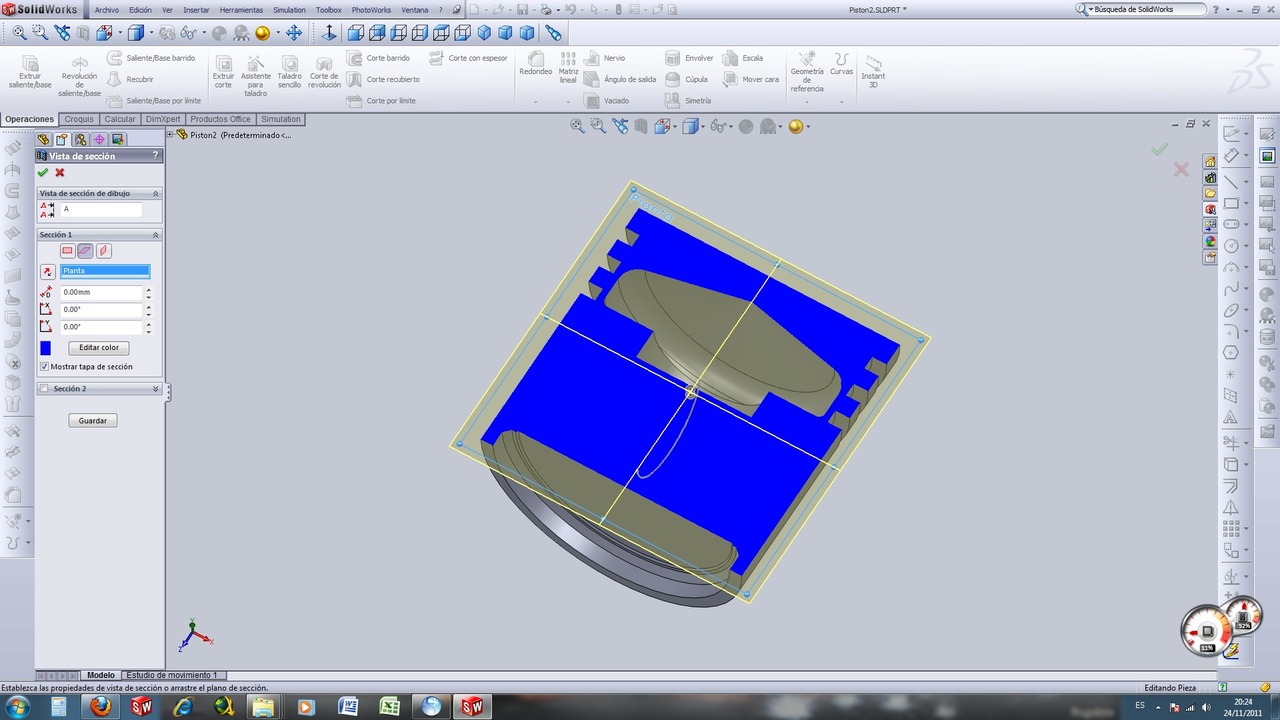Click green confirmation check in viewport corner
The width and height of the screenshot is (1280, 720).
pos(1159,149)
